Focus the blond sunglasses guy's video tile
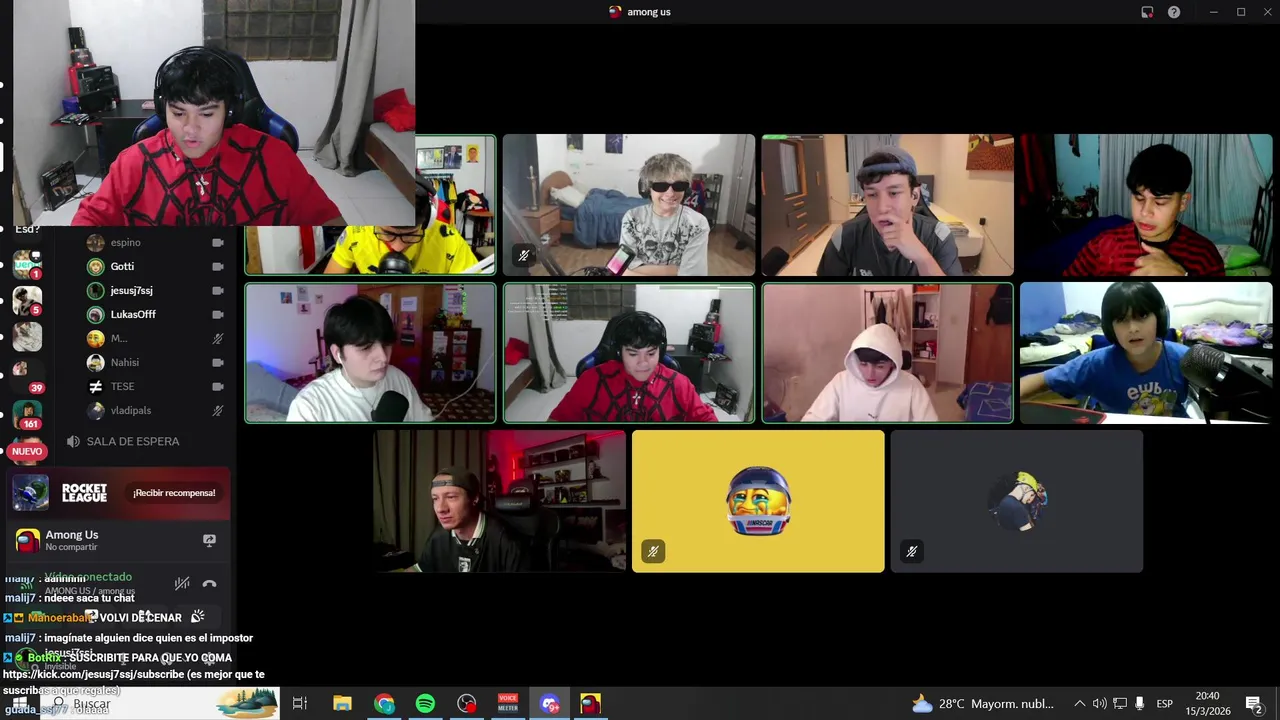 (629, 205)
